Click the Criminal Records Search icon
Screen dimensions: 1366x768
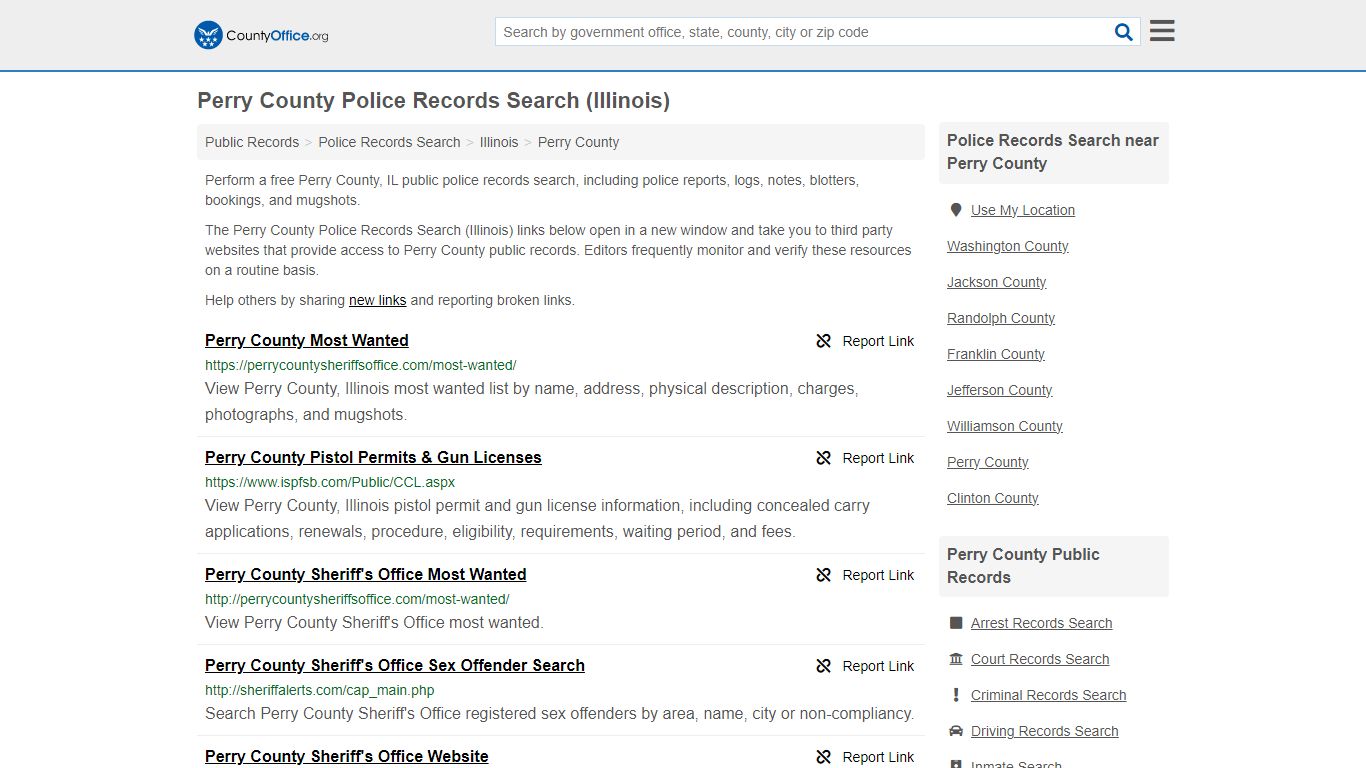[956, 695]
